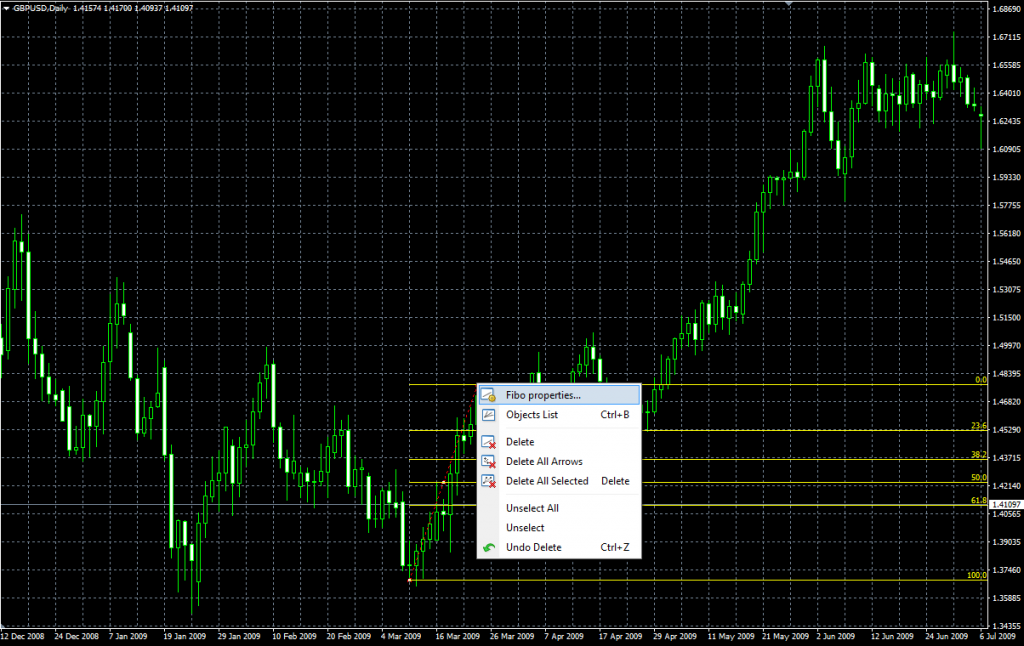The width and height of the screenshot is (1024, 646).
Task: Click the 11 May 2009 date label
Action: click(730, 636)
